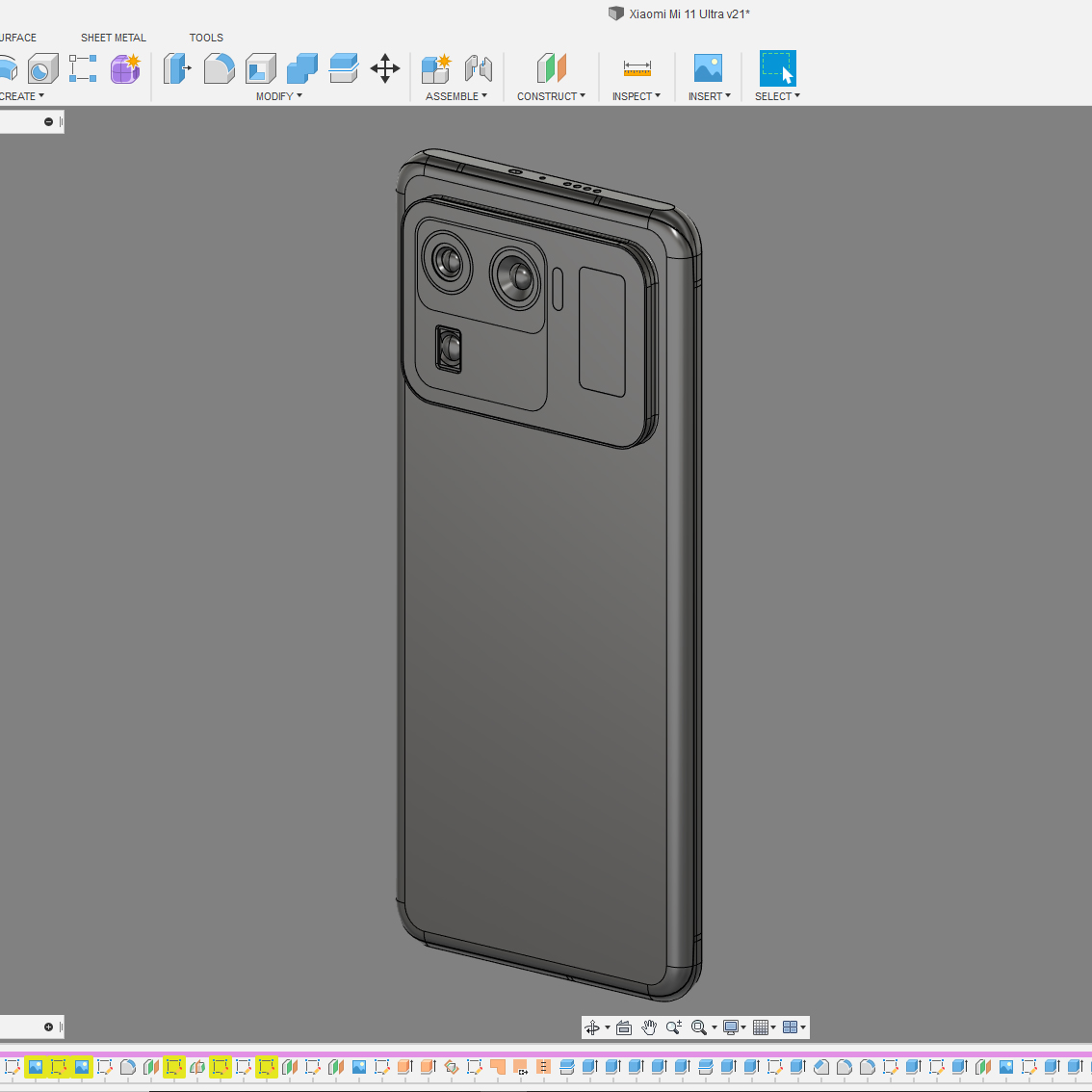Viewport: 1092px width, 1092px height.
Task: Open the TOOLS tab
Action: pyautogui.click(x=206, y=38)
